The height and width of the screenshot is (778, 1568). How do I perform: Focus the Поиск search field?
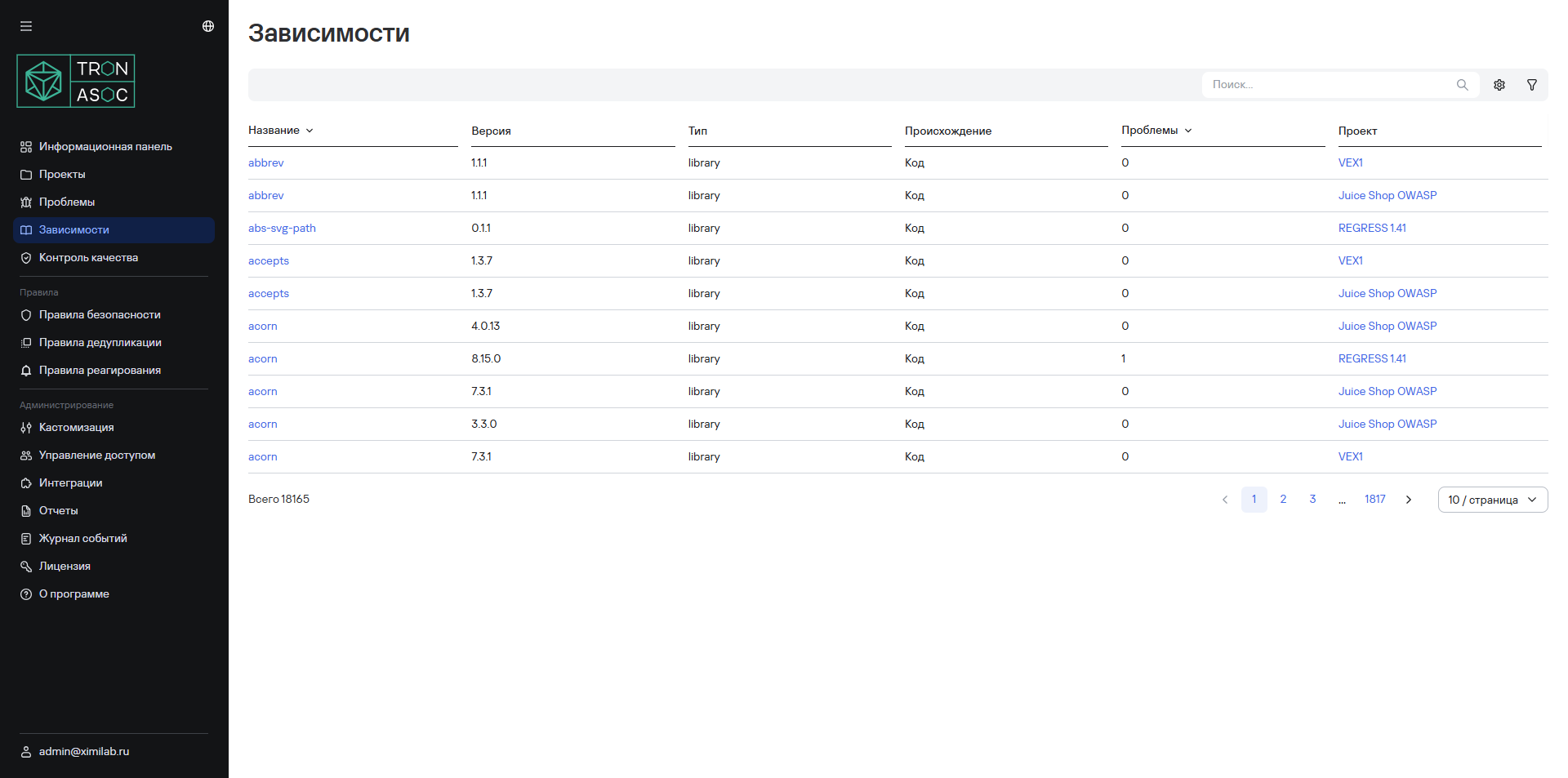click(x=1327, y=85)
